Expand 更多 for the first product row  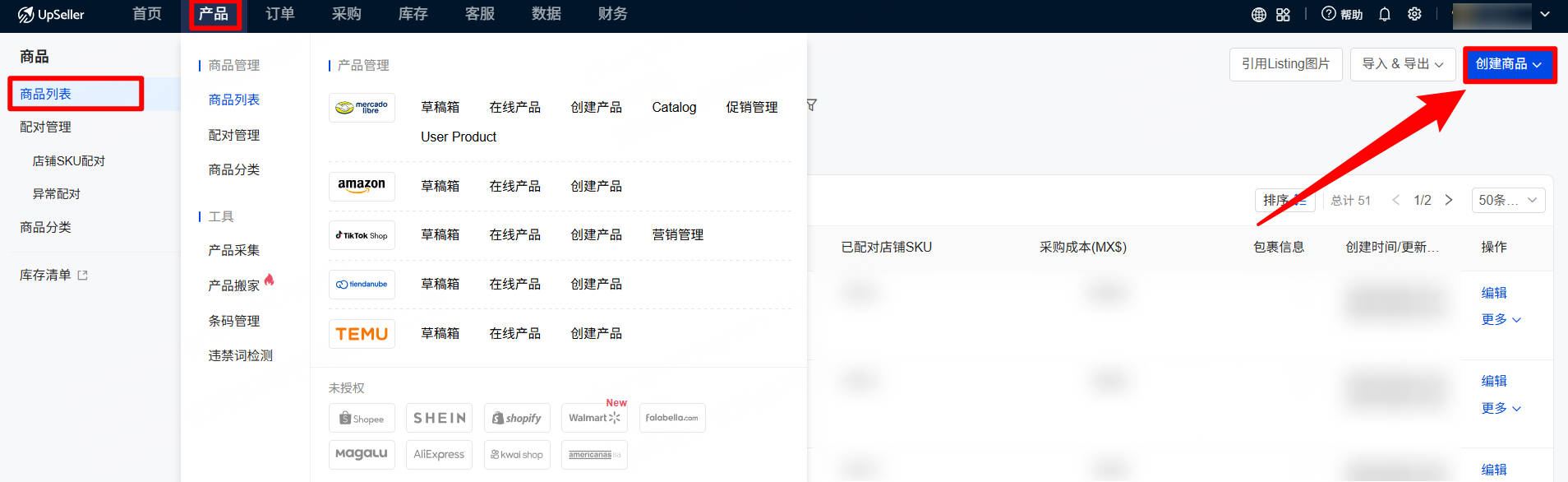[1501, 319]
